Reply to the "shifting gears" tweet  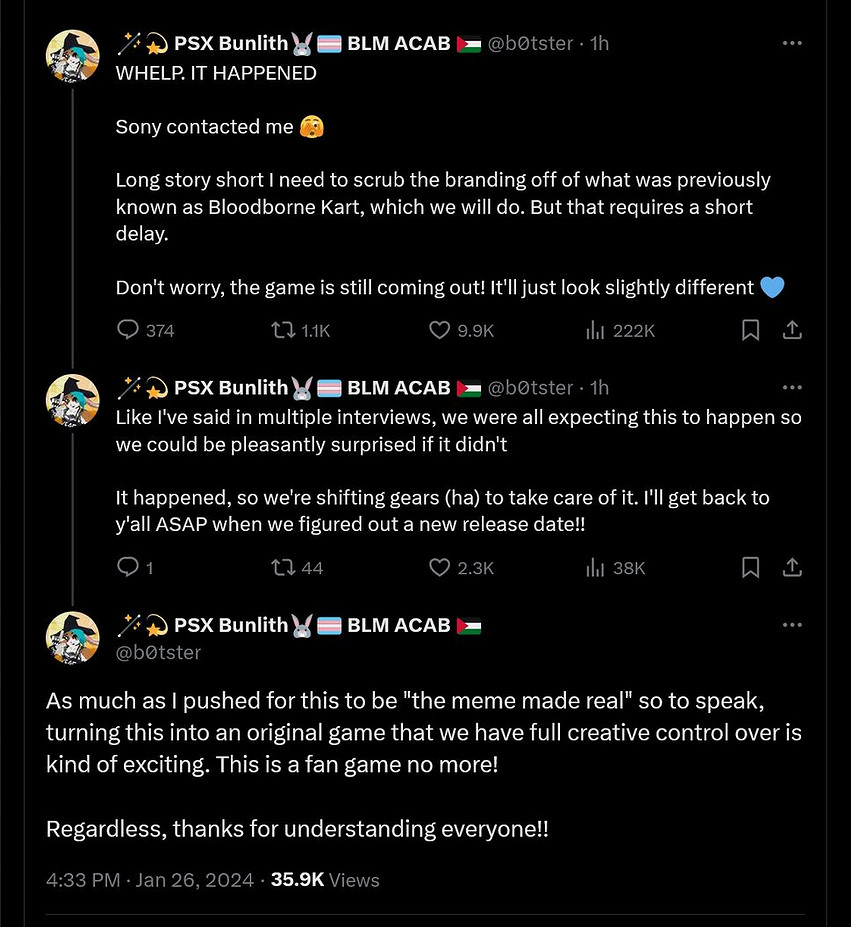click(128, 567)
